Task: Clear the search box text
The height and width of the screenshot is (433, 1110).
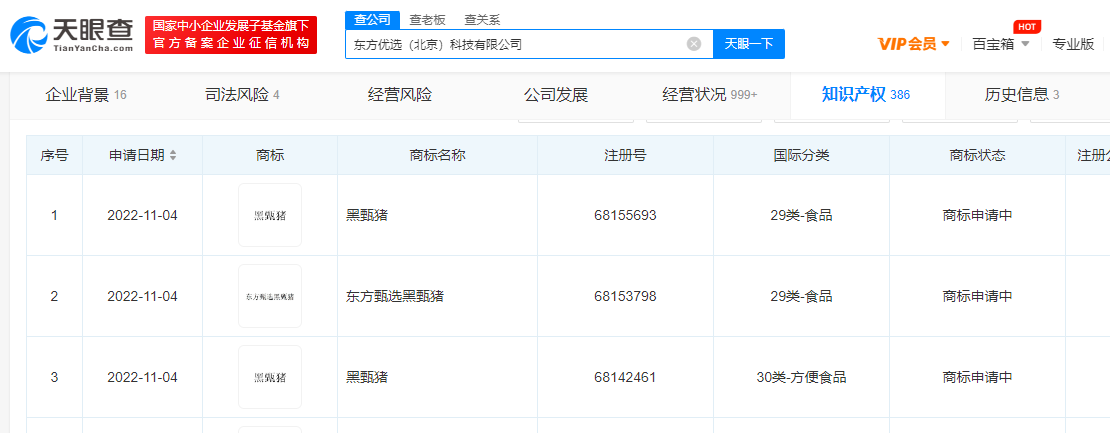Action: (694, 44)
